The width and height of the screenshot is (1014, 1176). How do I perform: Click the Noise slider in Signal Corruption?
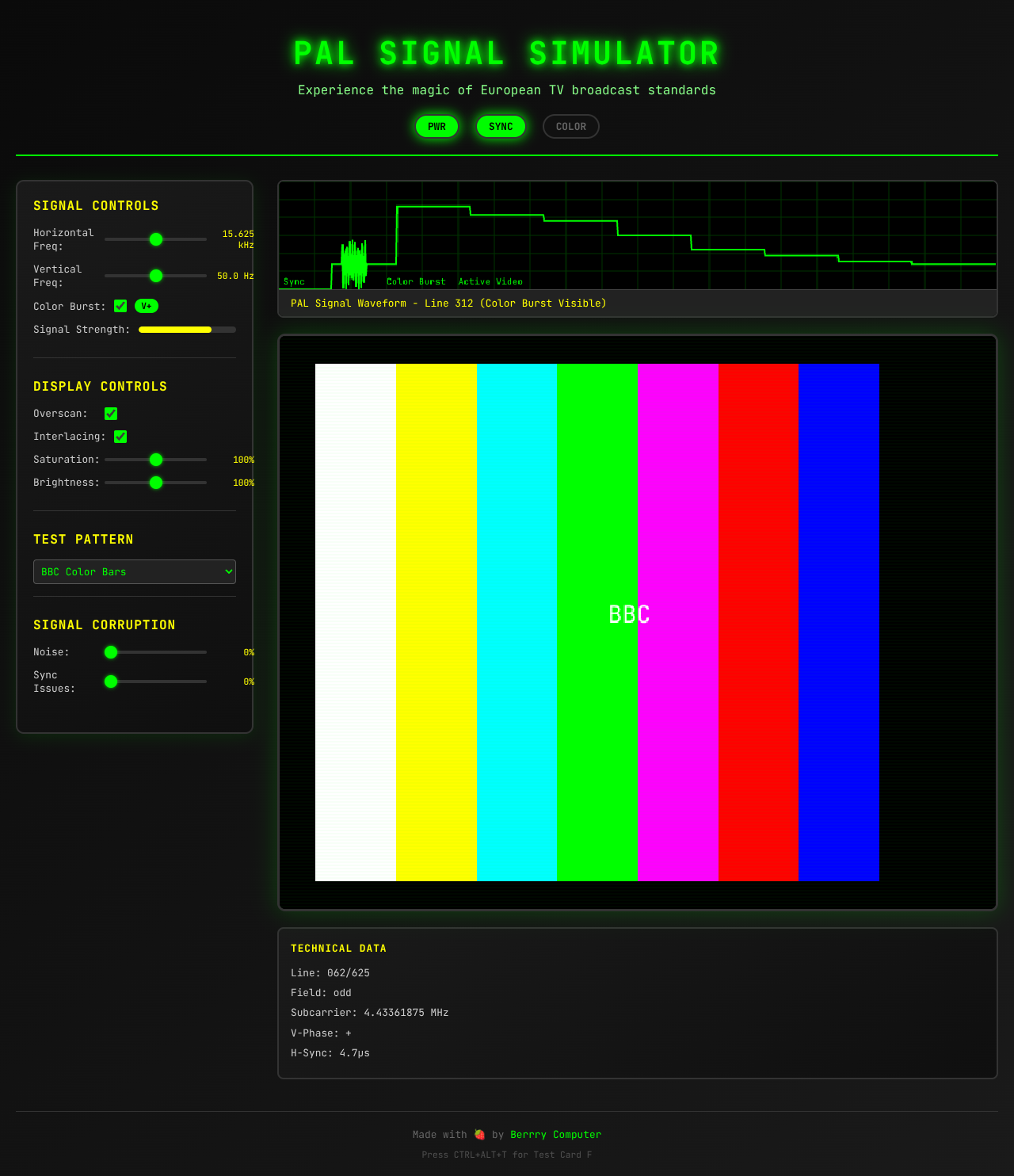click(110, 652)
